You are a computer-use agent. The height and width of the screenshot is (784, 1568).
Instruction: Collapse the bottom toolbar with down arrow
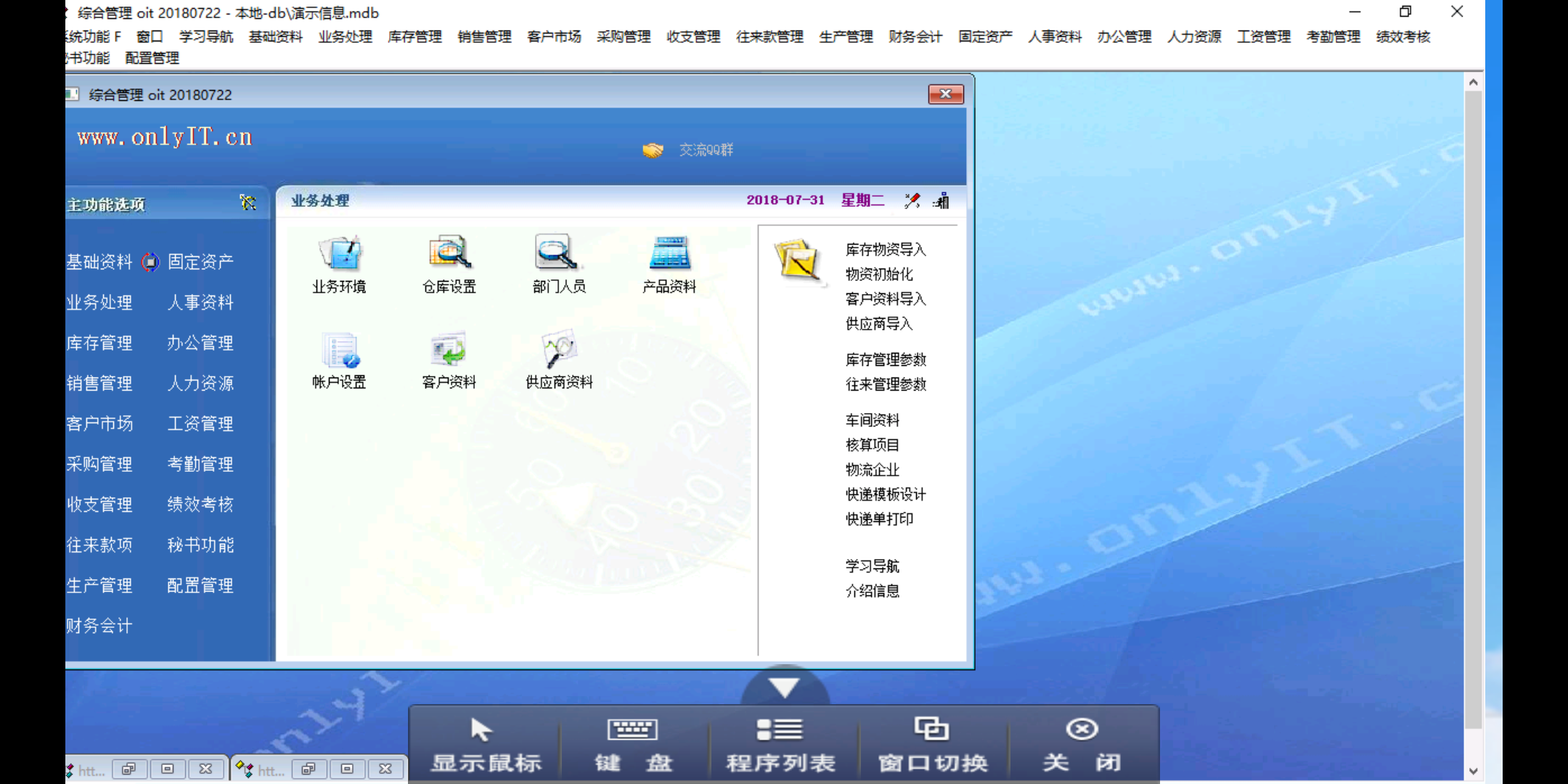pyautogui.click(x=784, y=687)
